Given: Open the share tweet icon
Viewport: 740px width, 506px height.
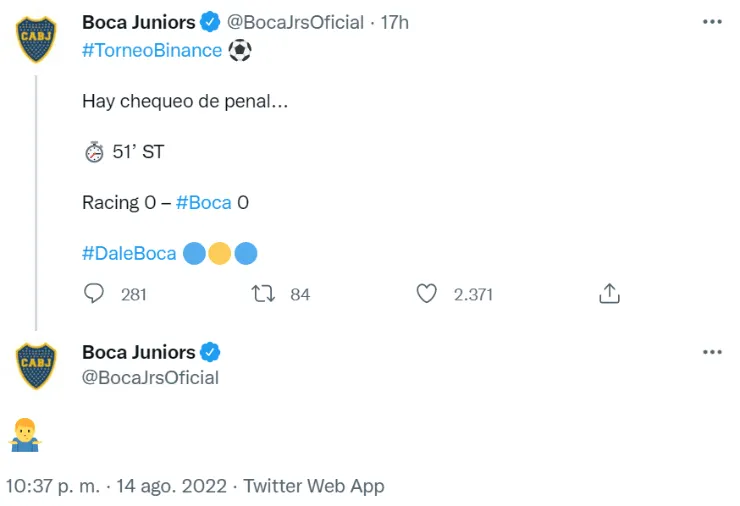Looking at the screenshot, I should click(x=610, y=294).
